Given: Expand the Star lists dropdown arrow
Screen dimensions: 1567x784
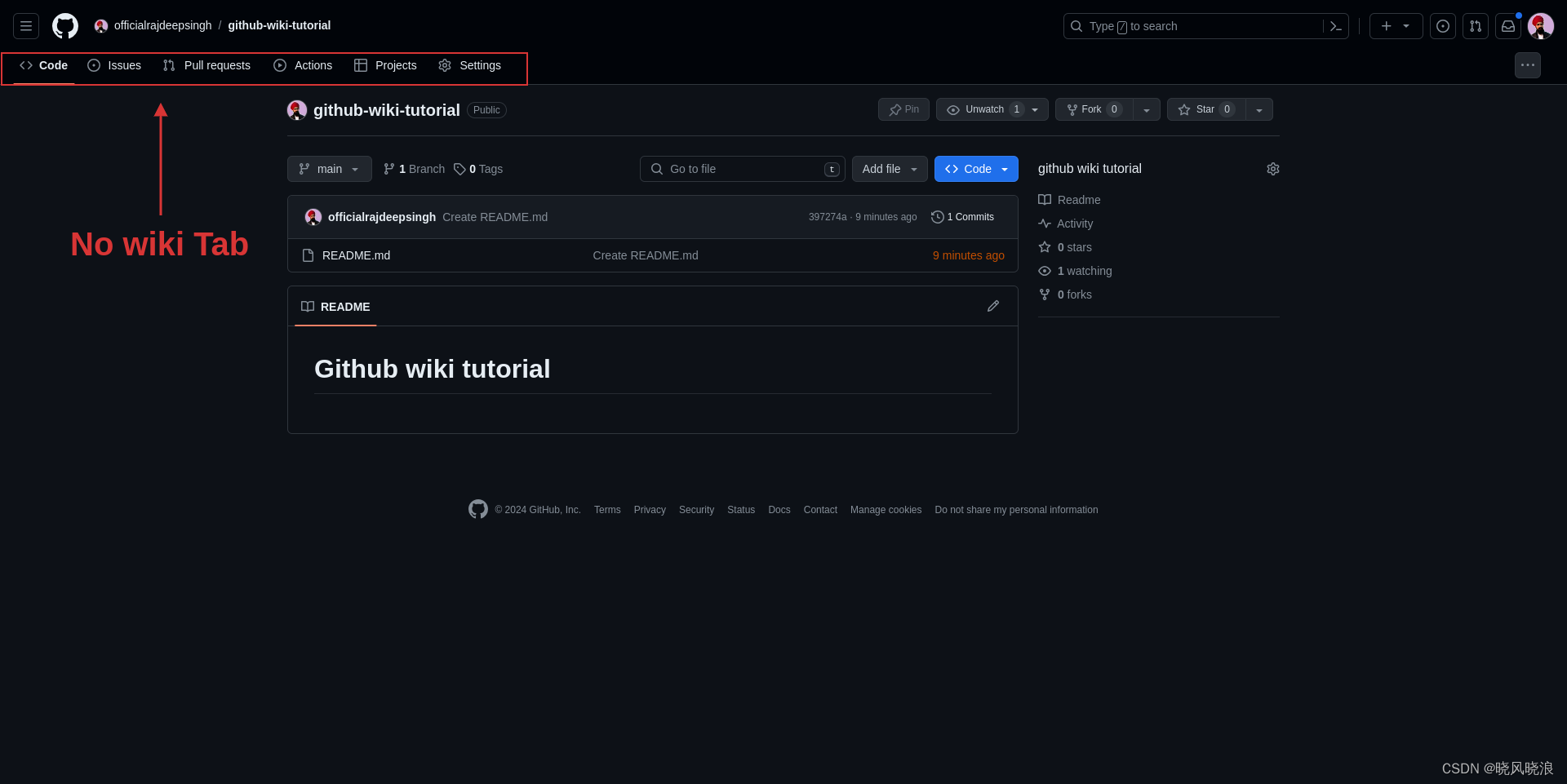Looking at the screenshot, I should pyautogui.click(x=1259, y=109).
